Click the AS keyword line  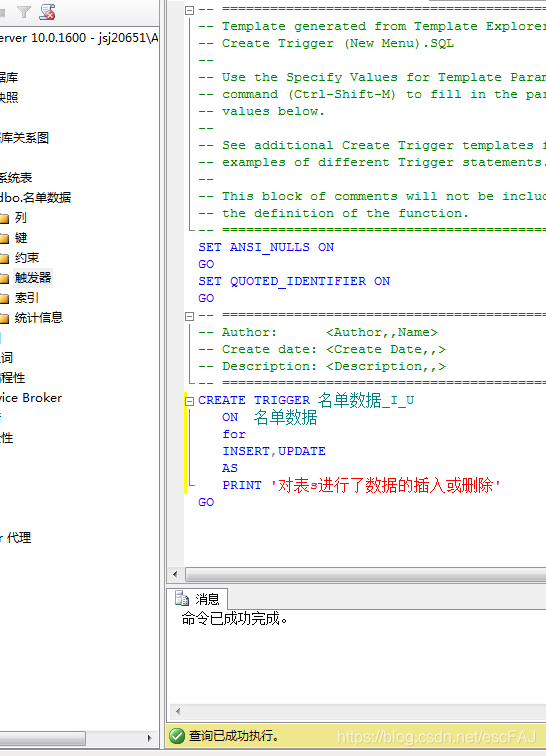(x=230, y=468)
